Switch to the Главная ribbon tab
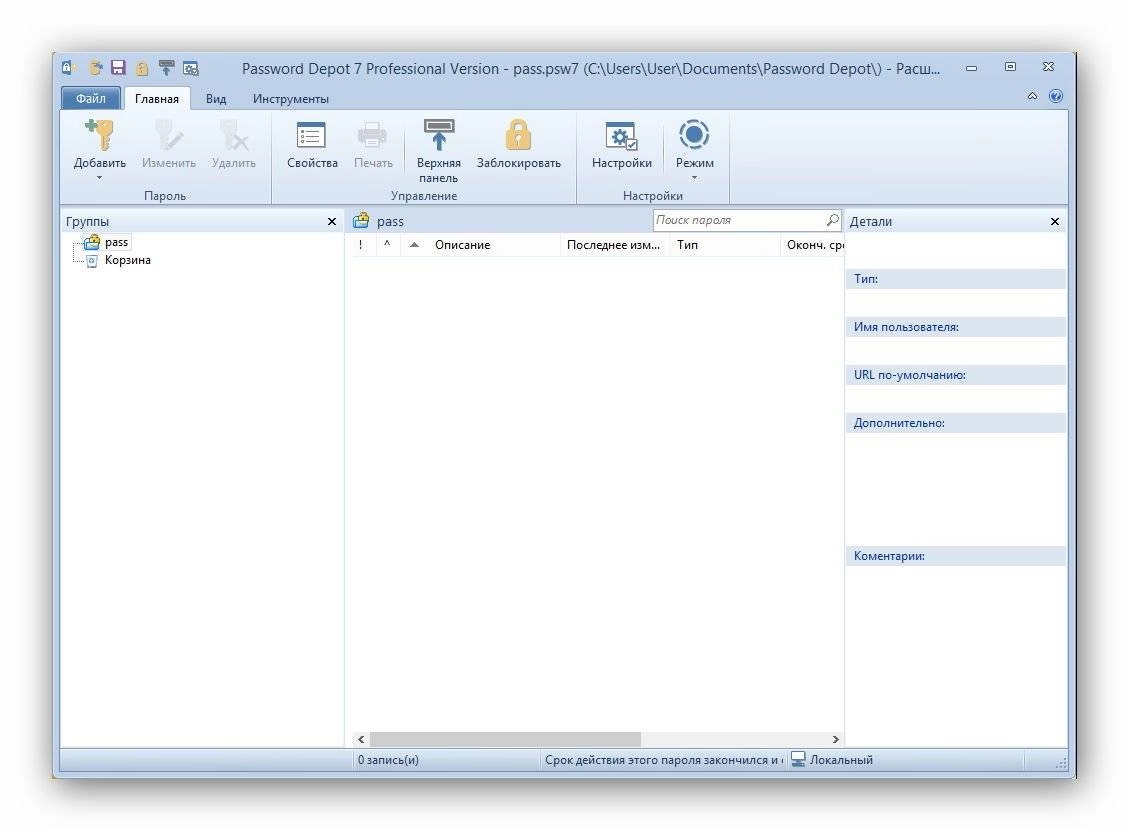 point(157,99)
